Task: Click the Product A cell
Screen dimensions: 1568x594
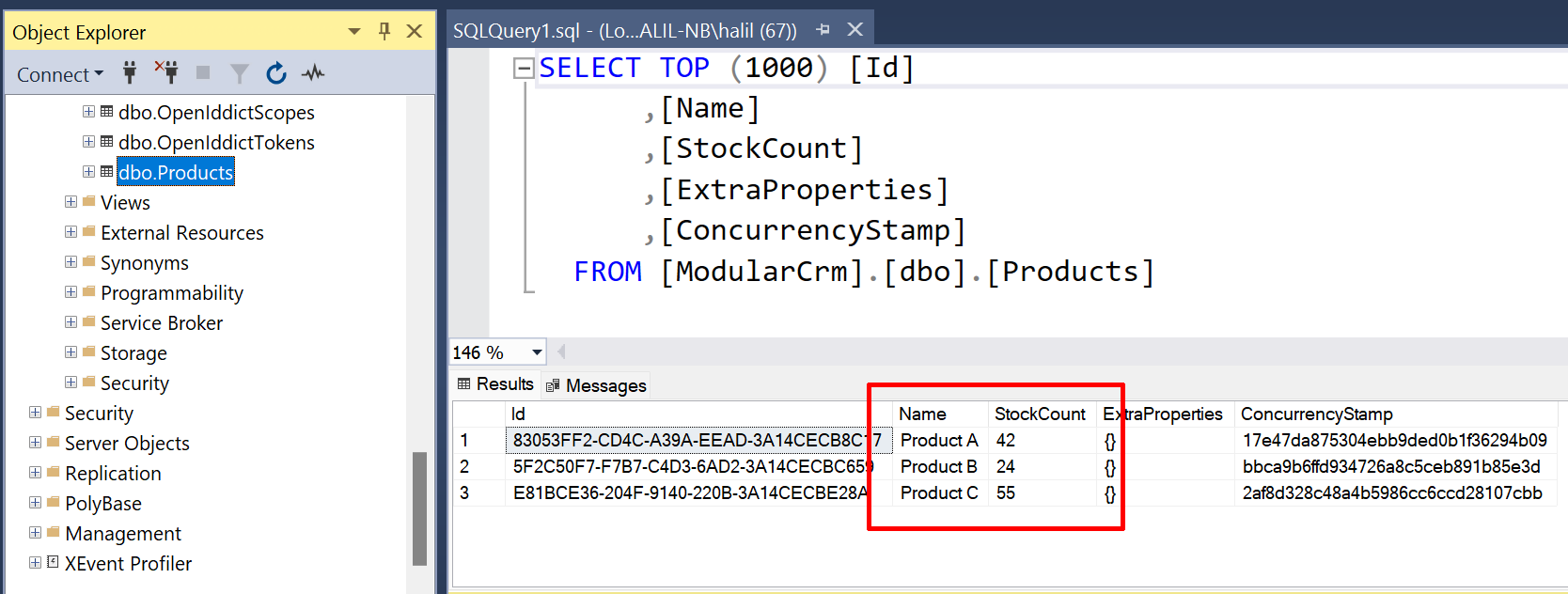Action: [939, 441]
